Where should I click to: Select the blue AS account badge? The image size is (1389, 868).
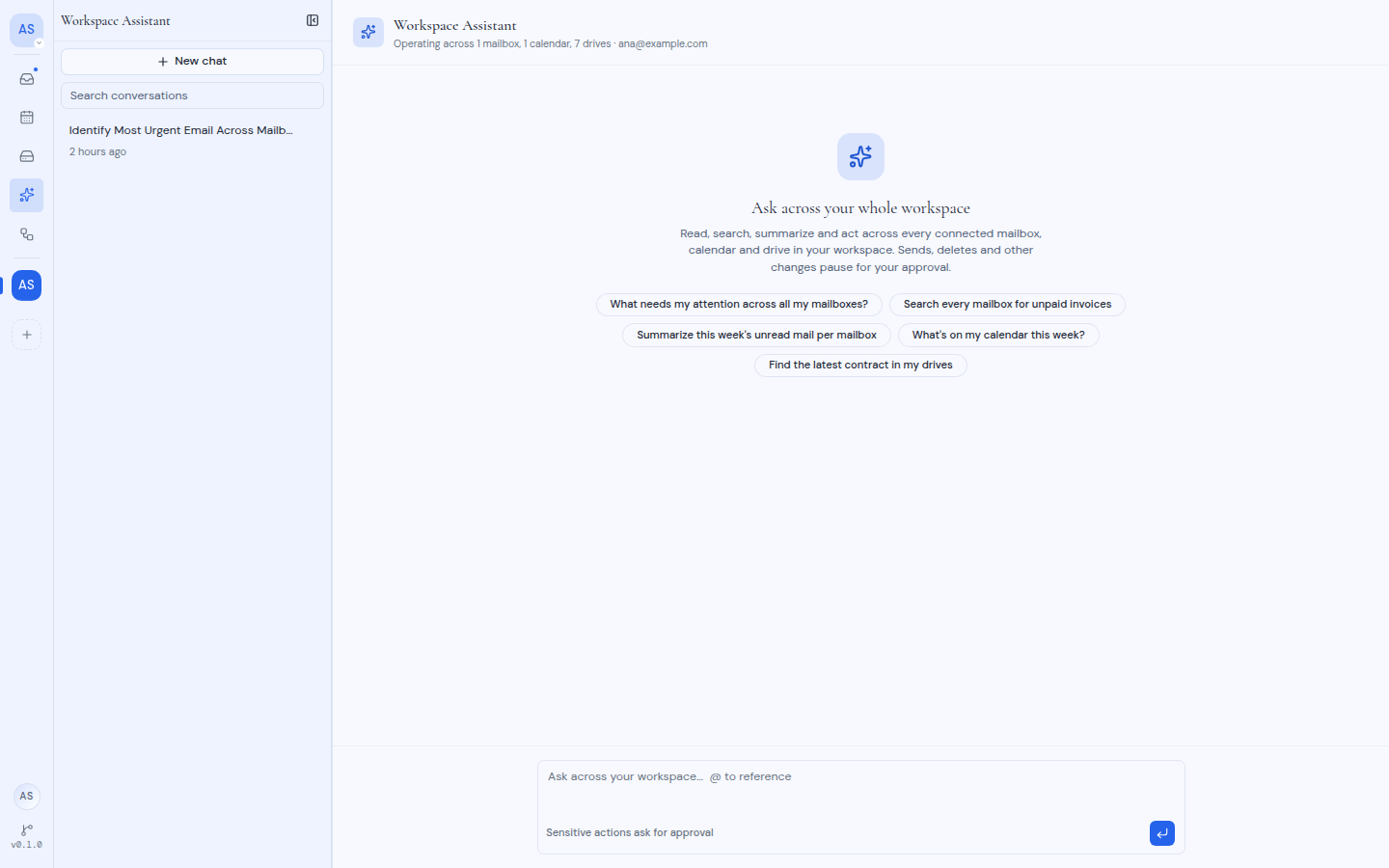(x=26, y=285)
